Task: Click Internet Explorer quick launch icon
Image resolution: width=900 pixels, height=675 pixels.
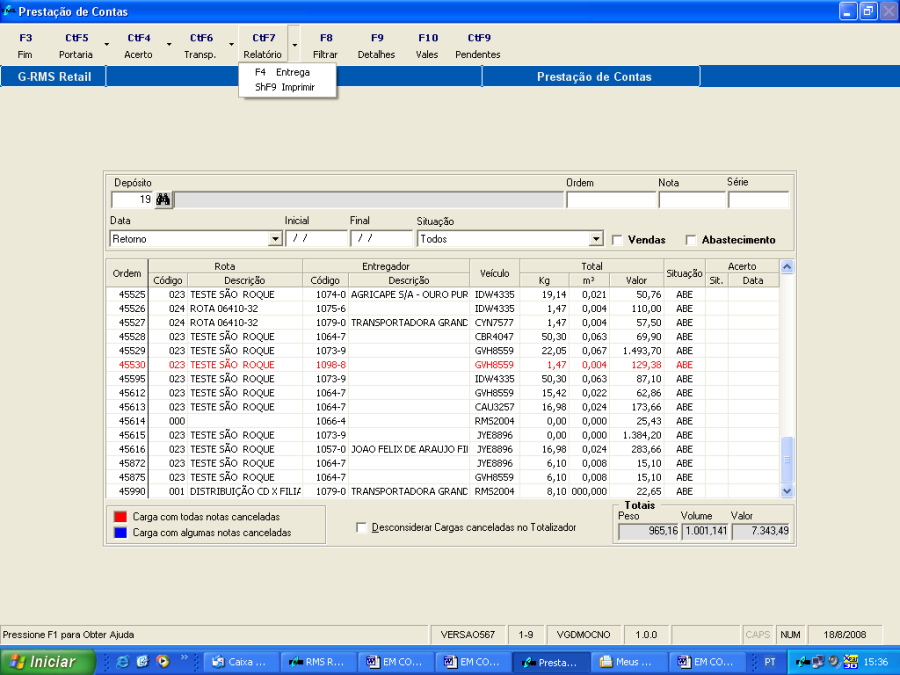Action: [x=122, y=662]
